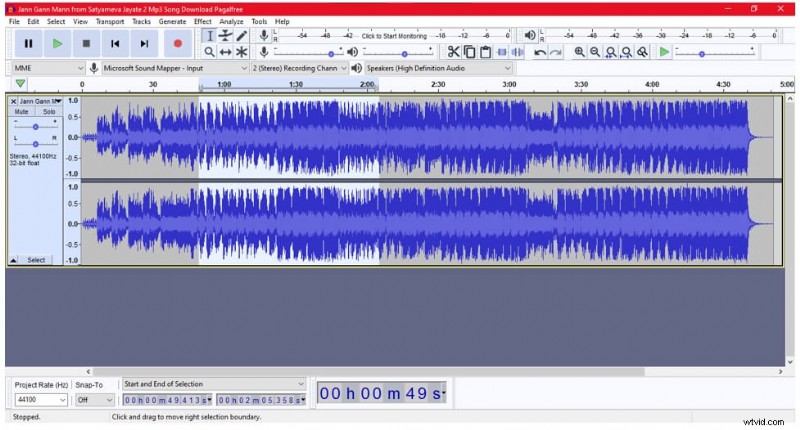Open the Speakers playback device dropdown
The width and height of the screenshot is (800, 430).
click(438, 68)
